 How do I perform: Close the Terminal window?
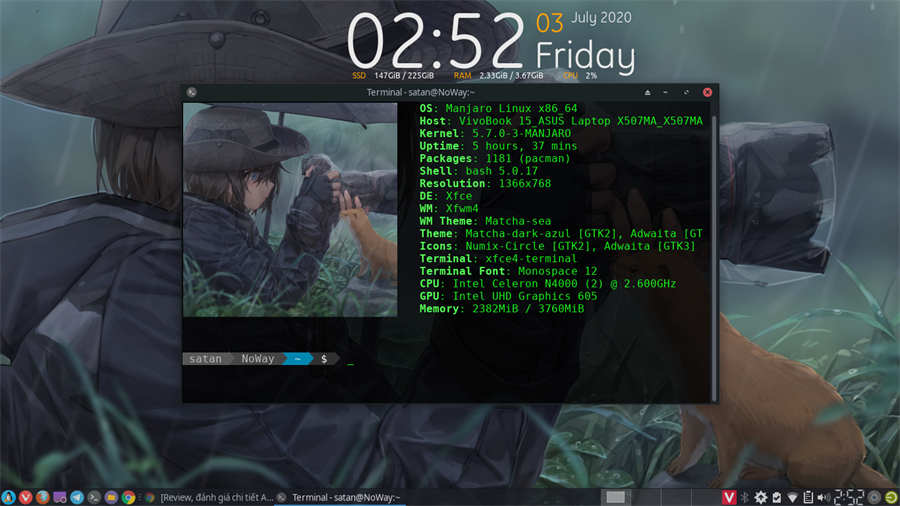(707, 92)
